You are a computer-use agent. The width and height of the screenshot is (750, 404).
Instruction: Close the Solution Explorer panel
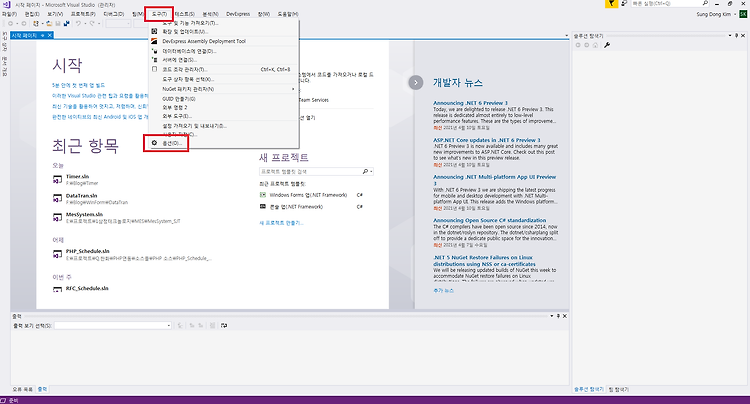click(x=744, y=35)
